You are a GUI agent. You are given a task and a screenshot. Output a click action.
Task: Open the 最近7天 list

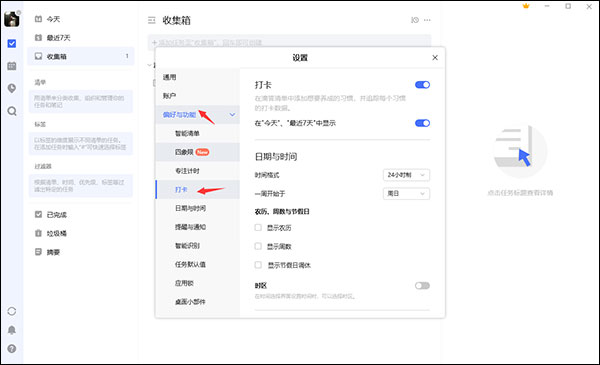pyautogui.click(x=81, y=37)
